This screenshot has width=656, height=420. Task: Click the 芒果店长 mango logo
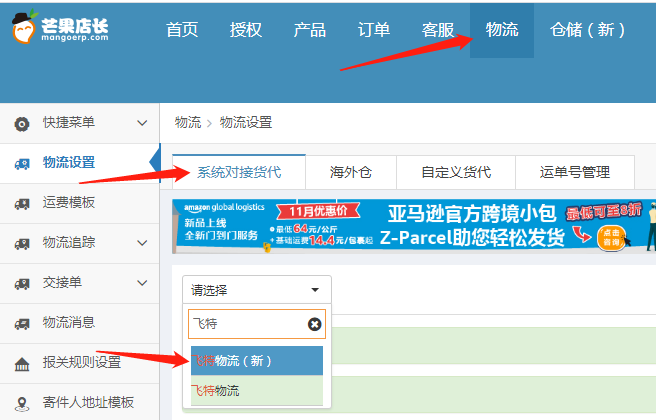60,26
